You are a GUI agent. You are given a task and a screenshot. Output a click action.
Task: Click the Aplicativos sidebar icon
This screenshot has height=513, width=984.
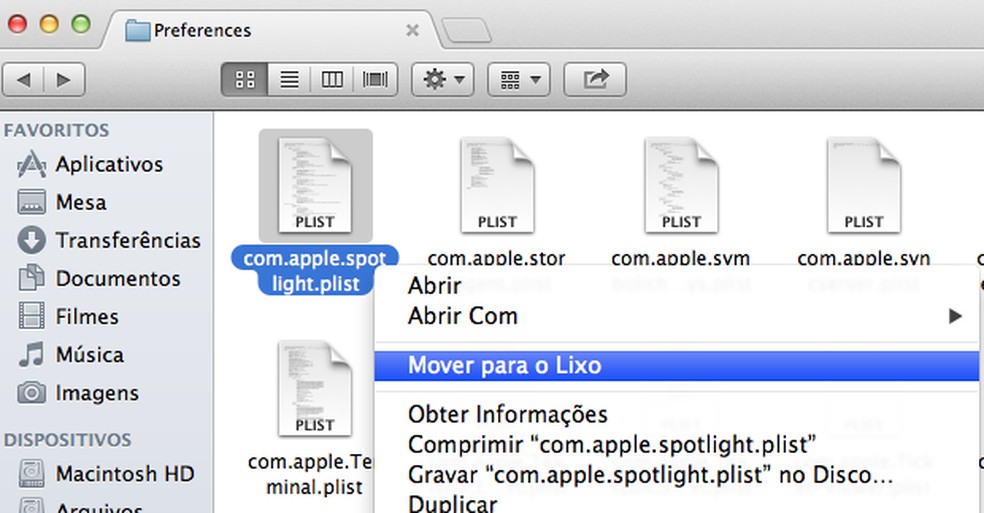click(x=31, y=165)
